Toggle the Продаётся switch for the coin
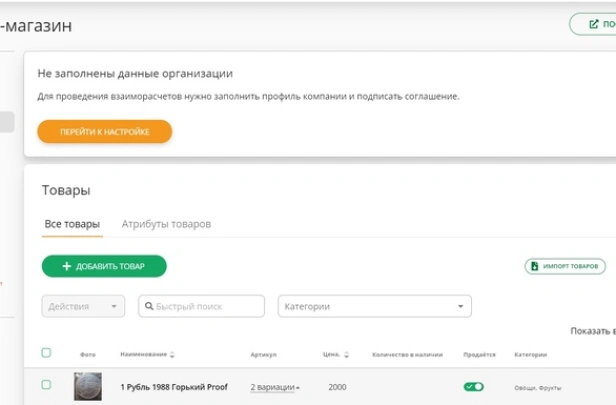Image resolution: width=616 pixels, height=405 pixels. pyautogui.click(x=473, y=387)
